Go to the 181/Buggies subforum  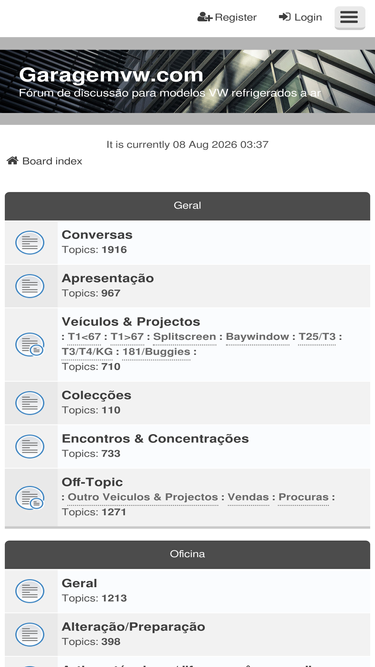coord(156,352)
